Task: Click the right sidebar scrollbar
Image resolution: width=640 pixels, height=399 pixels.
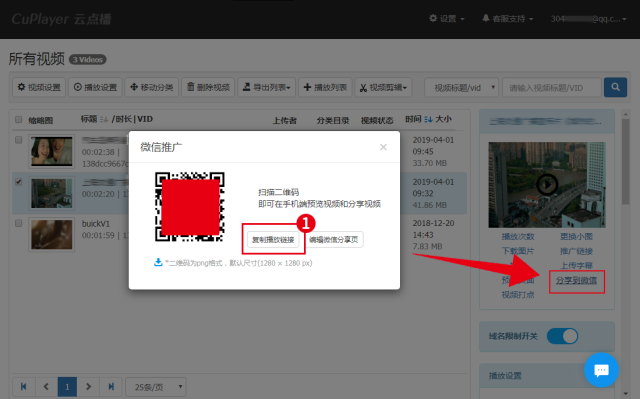Action: point(625,161)
